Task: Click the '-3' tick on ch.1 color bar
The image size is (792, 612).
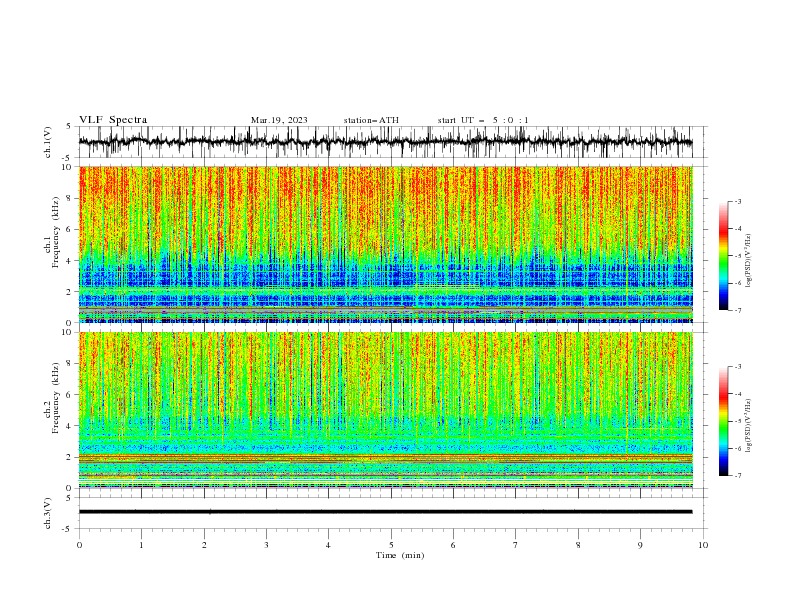Action: (737, 201)
